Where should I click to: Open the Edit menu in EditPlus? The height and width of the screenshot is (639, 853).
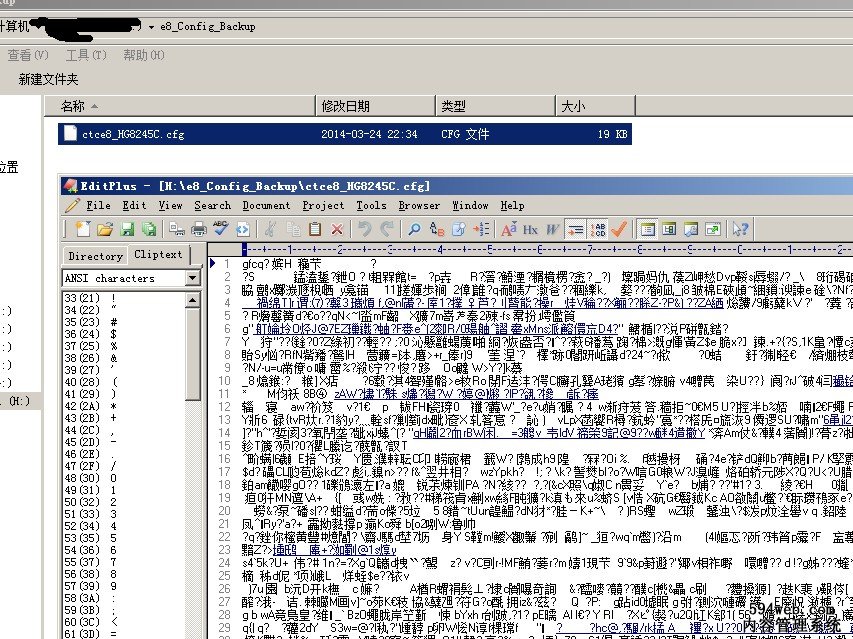(x=134, y=206)
